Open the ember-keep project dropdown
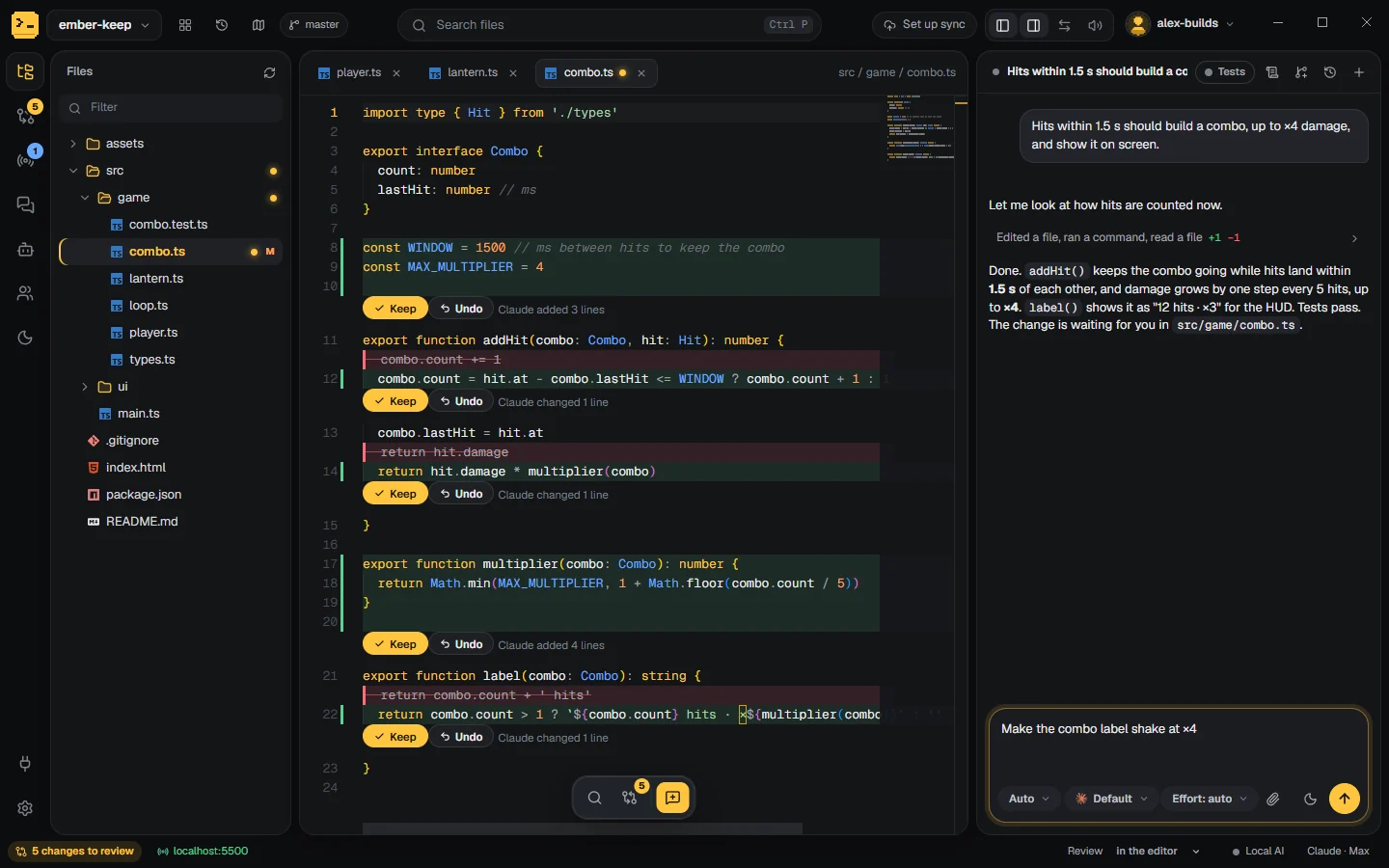 pyautogui.click(x=103, y=25)
